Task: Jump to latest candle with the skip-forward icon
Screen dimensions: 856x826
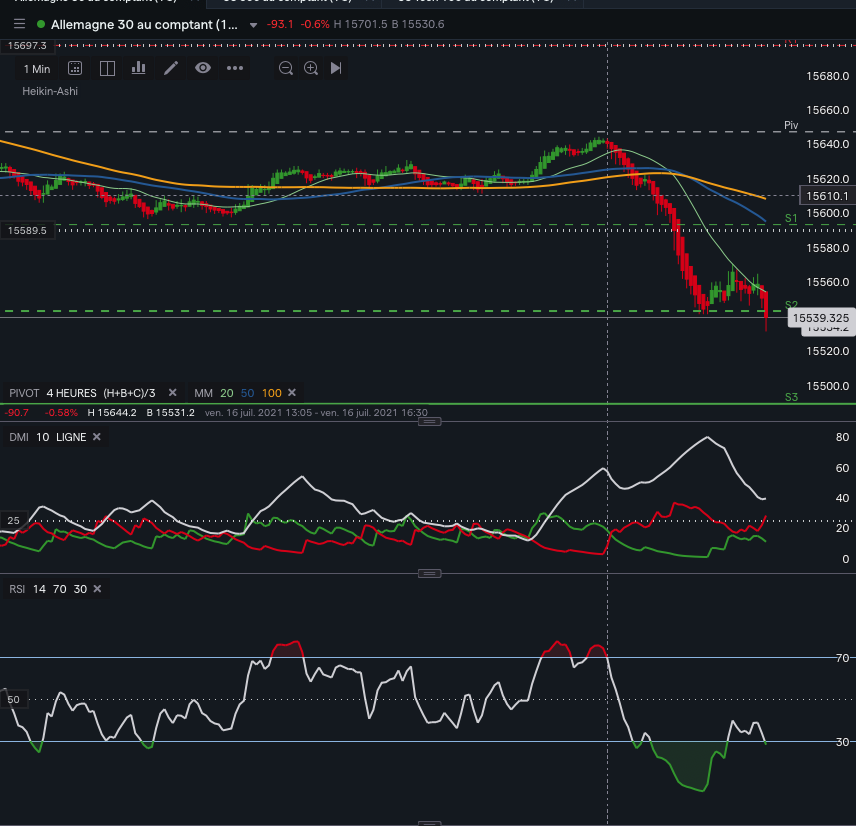Action: click(336, 68)
